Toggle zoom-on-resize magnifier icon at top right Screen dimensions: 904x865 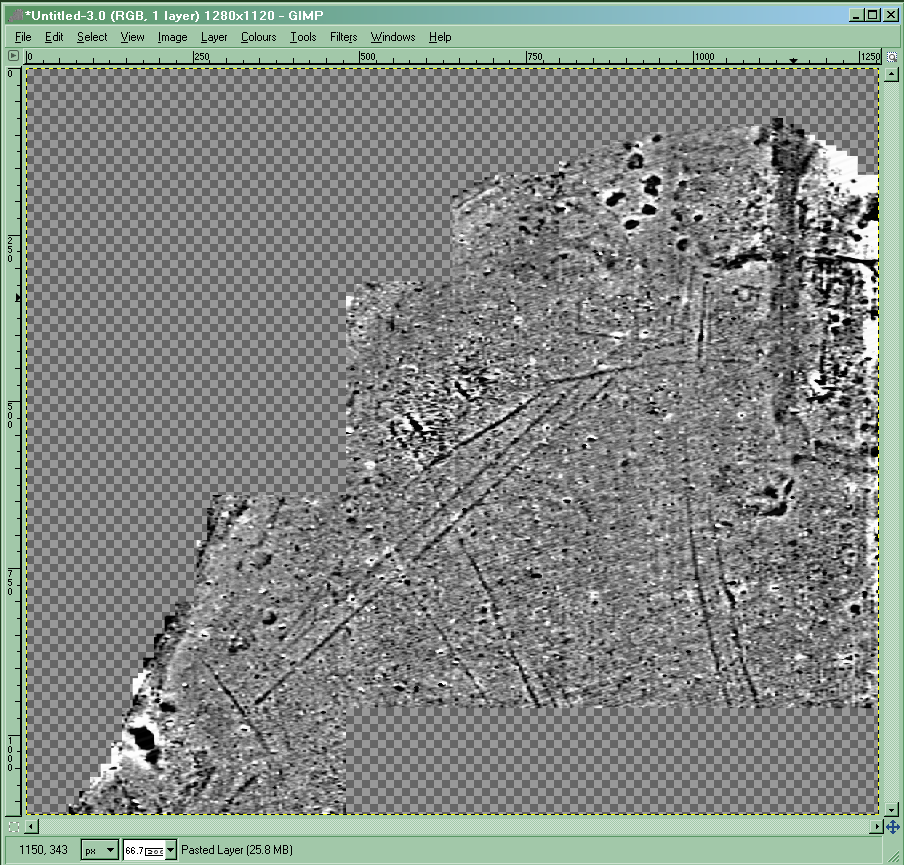pyautogui.click(x=892, y=57)
